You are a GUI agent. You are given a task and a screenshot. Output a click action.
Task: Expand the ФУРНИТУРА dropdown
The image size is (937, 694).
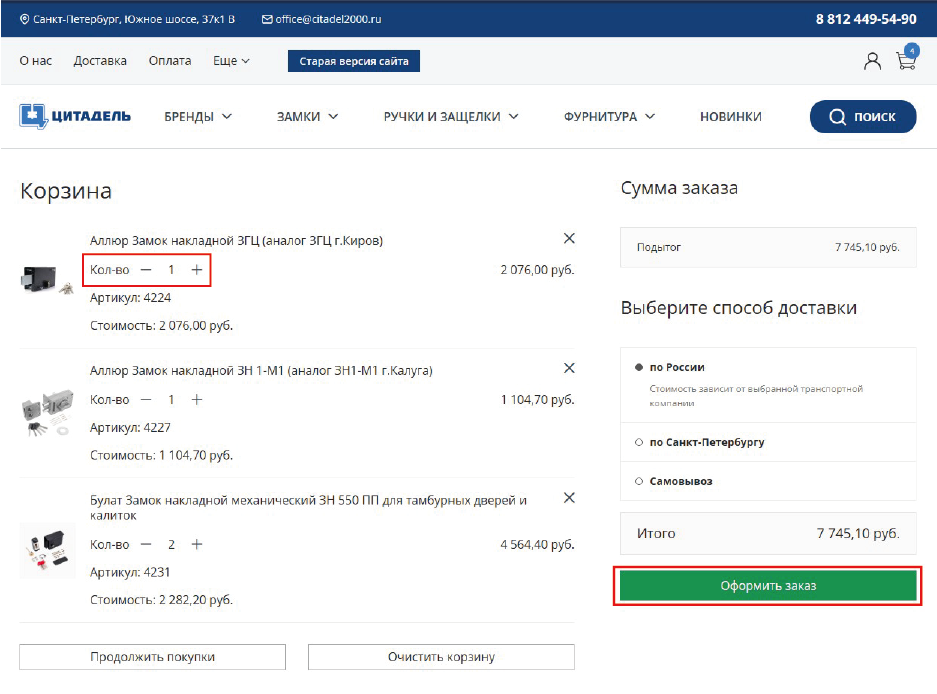coord(609,117)
